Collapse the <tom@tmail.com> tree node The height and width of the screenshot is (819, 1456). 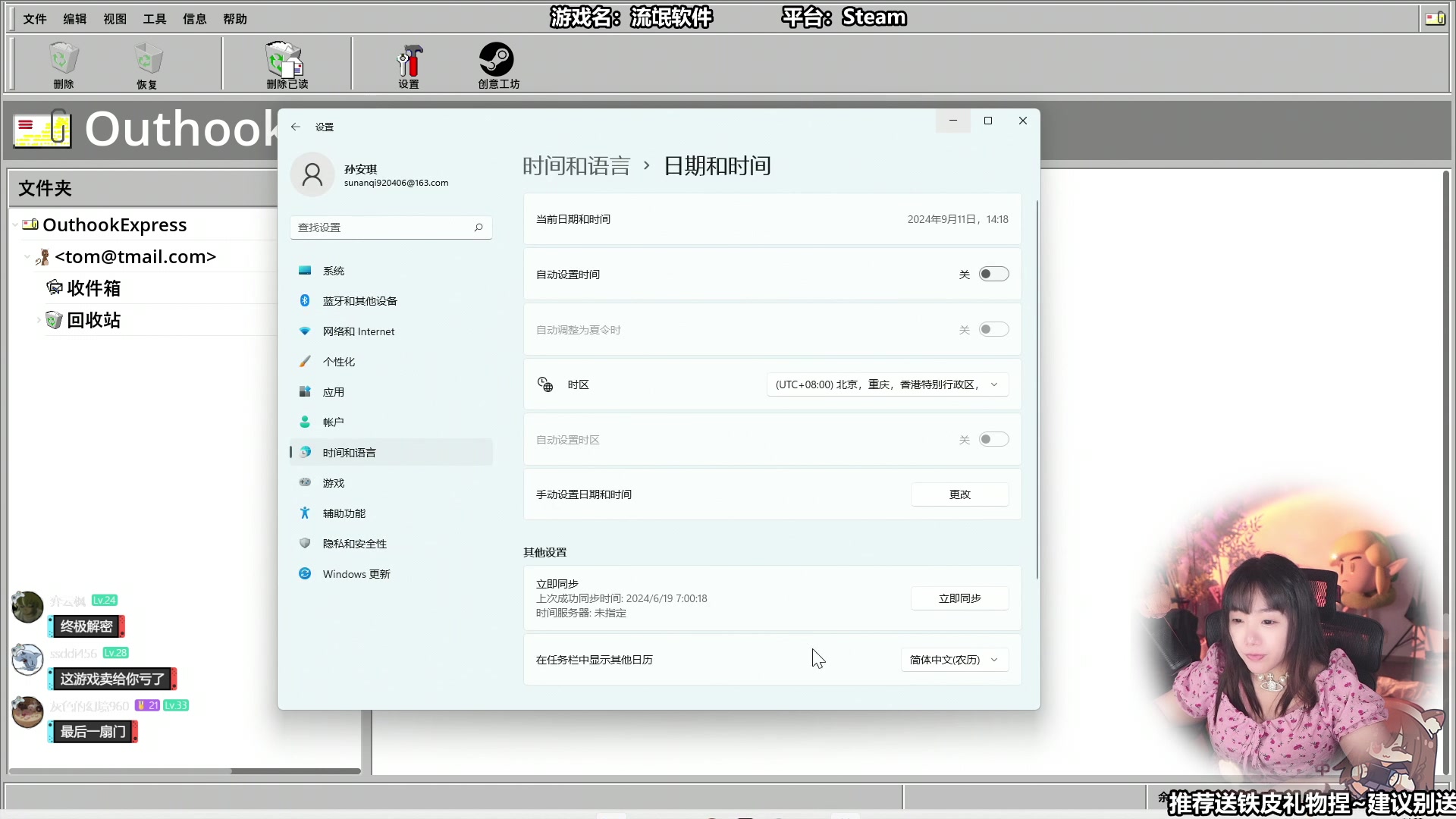point(27,256)
